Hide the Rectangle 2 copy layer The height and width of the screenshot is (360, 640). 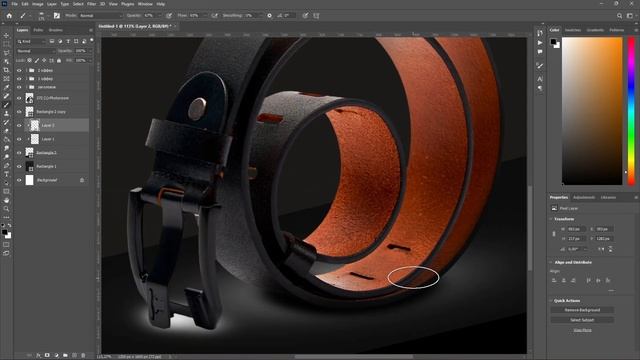(x=19, y=111)
